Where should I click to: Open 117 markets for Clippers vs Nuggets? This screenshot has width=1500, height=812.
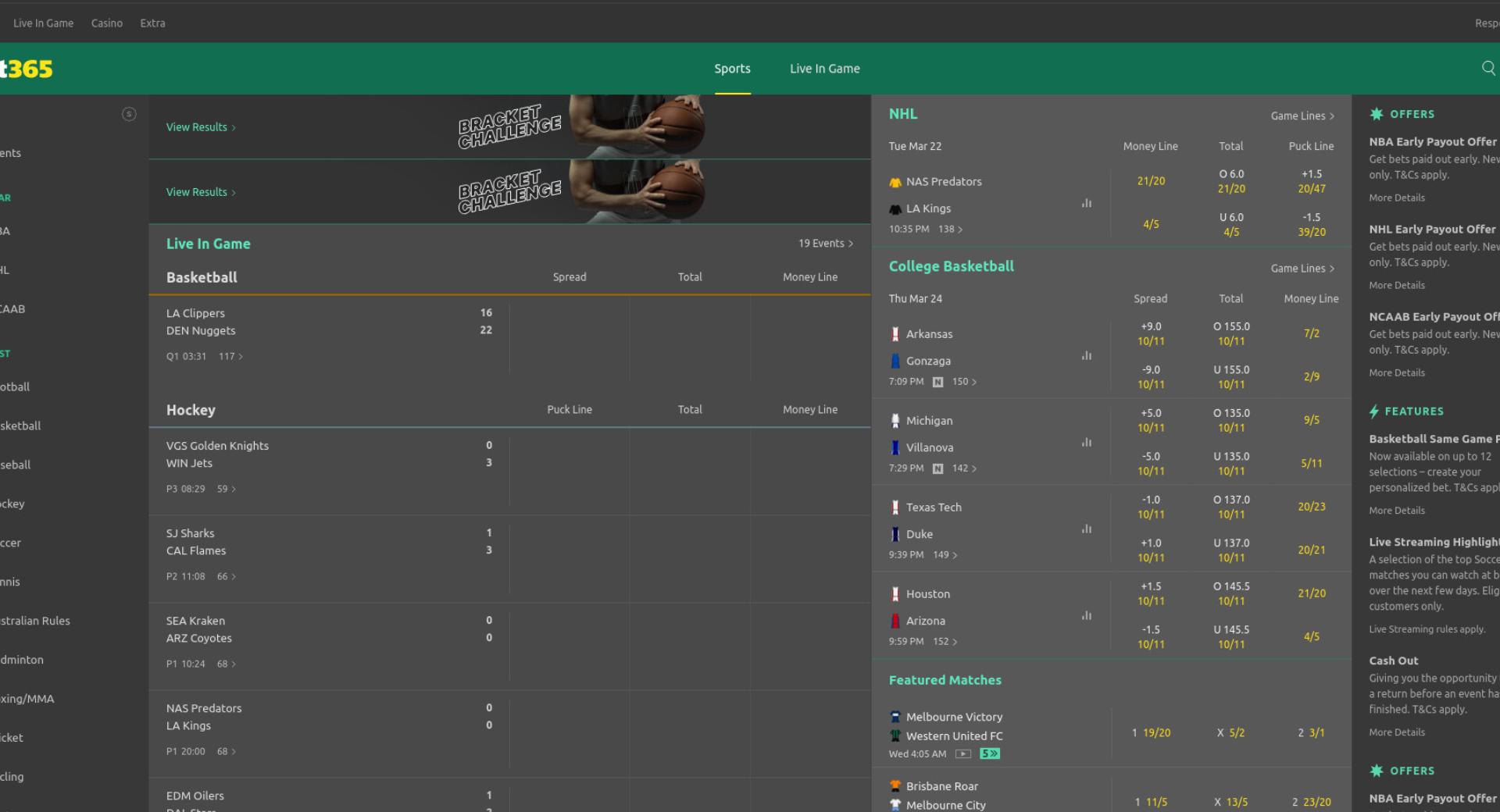230,357
